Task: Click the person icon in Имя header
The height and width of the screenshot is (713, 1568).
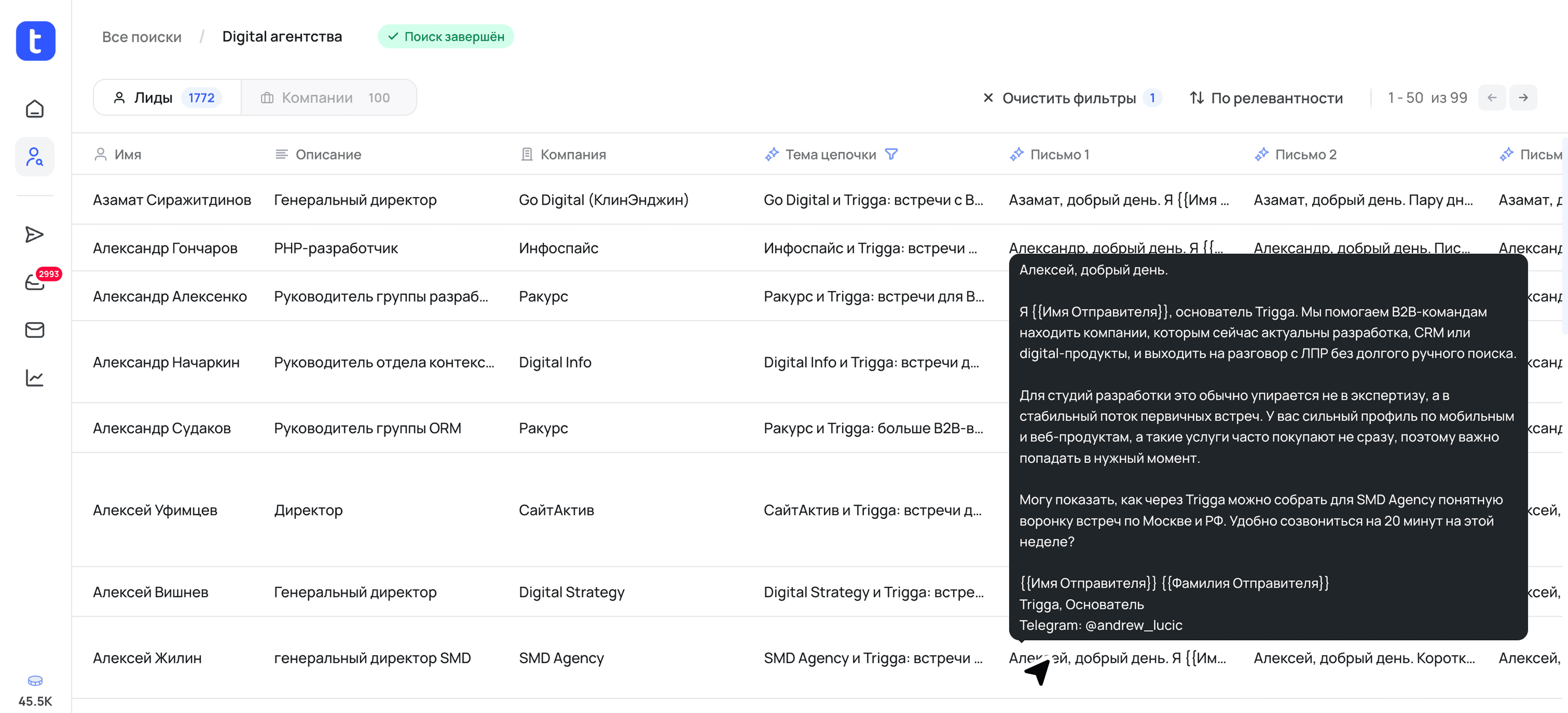Action: [101, 155]
